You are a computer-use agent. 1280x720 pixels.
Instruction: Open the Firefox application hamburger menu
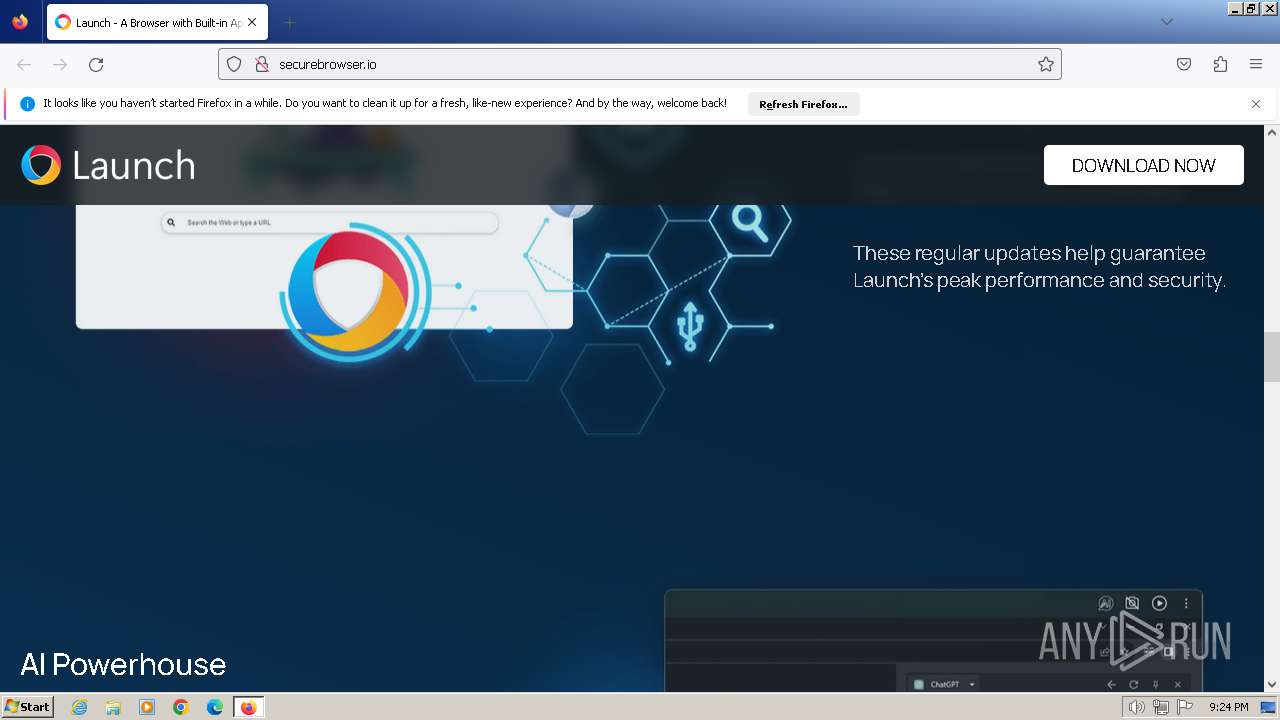click(1256, 64)
